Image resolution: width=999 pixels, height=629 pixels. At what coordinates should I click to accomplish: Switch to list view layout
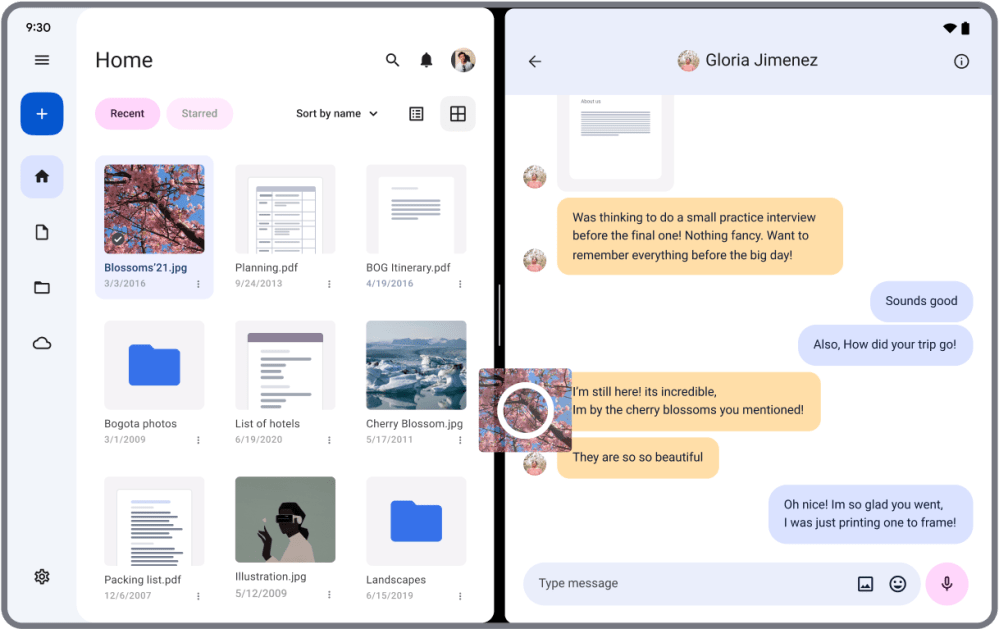417,114
